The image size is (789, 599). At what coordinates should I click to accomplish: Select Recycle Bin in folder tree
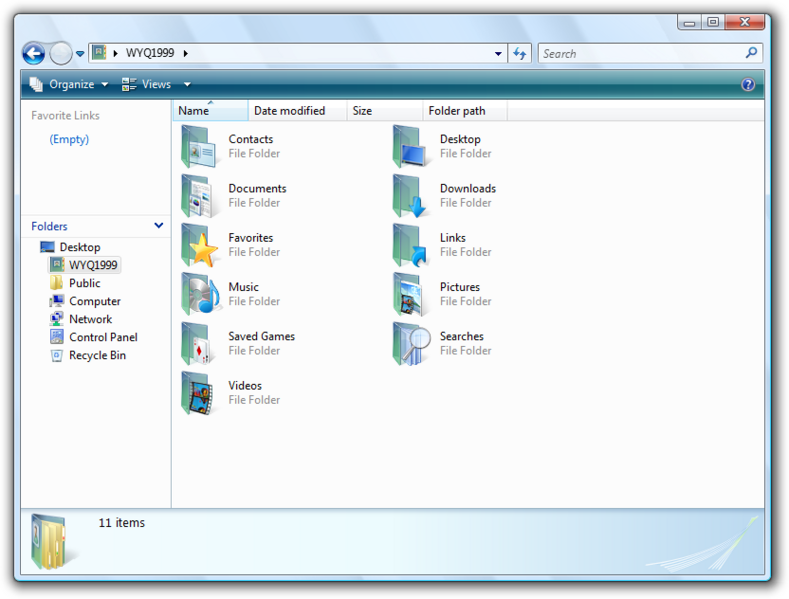(97, 355)
